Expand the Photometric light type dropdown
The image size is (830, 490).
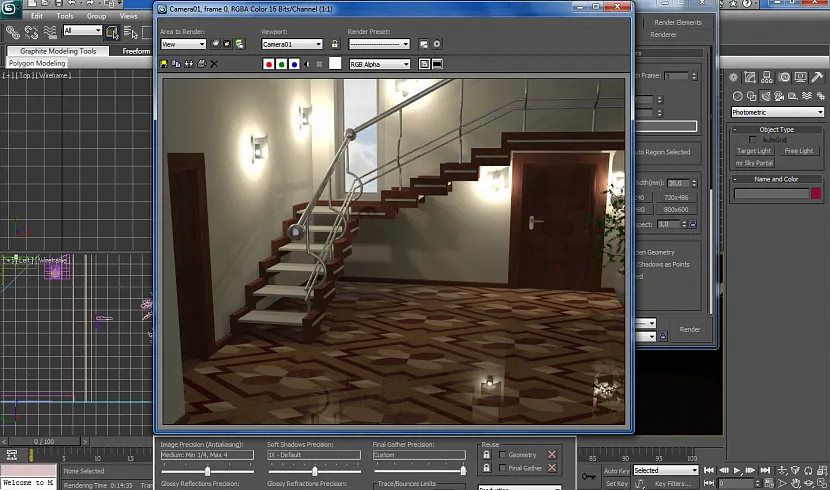tap(776, 112)
